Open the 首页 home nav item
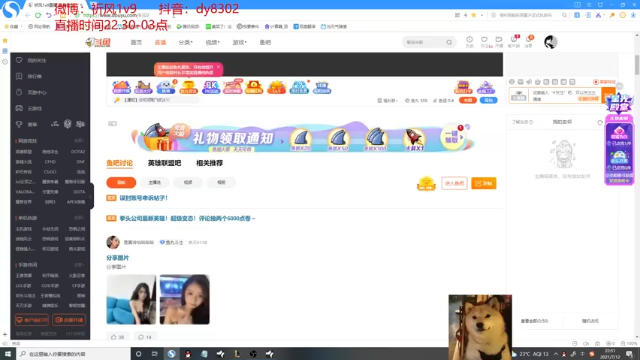This screenshot has height=360, width=640. tap(136, 42)
